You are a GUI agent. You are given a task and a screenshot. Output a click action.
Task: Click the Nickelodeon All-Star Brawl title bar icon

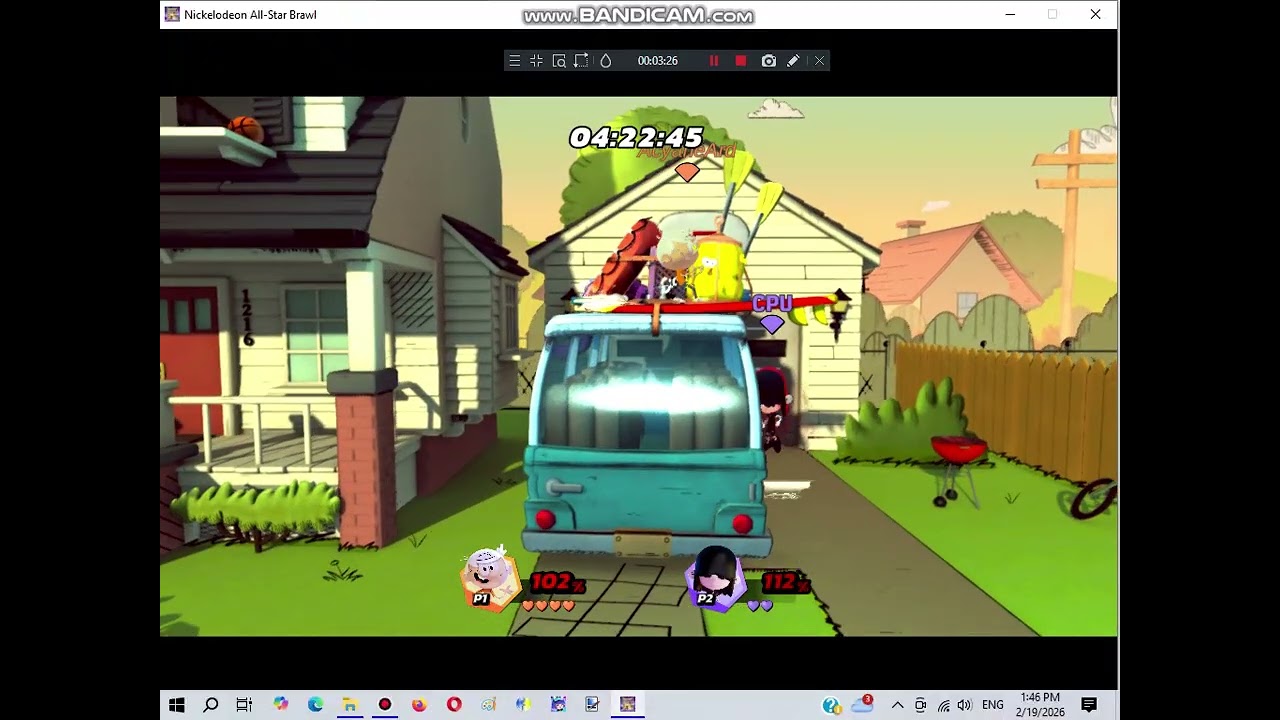tap(172, 14)
